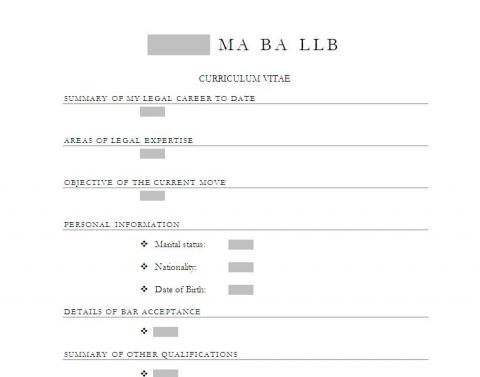Click the Summary of My Legal Career heading

coord(159,98)
